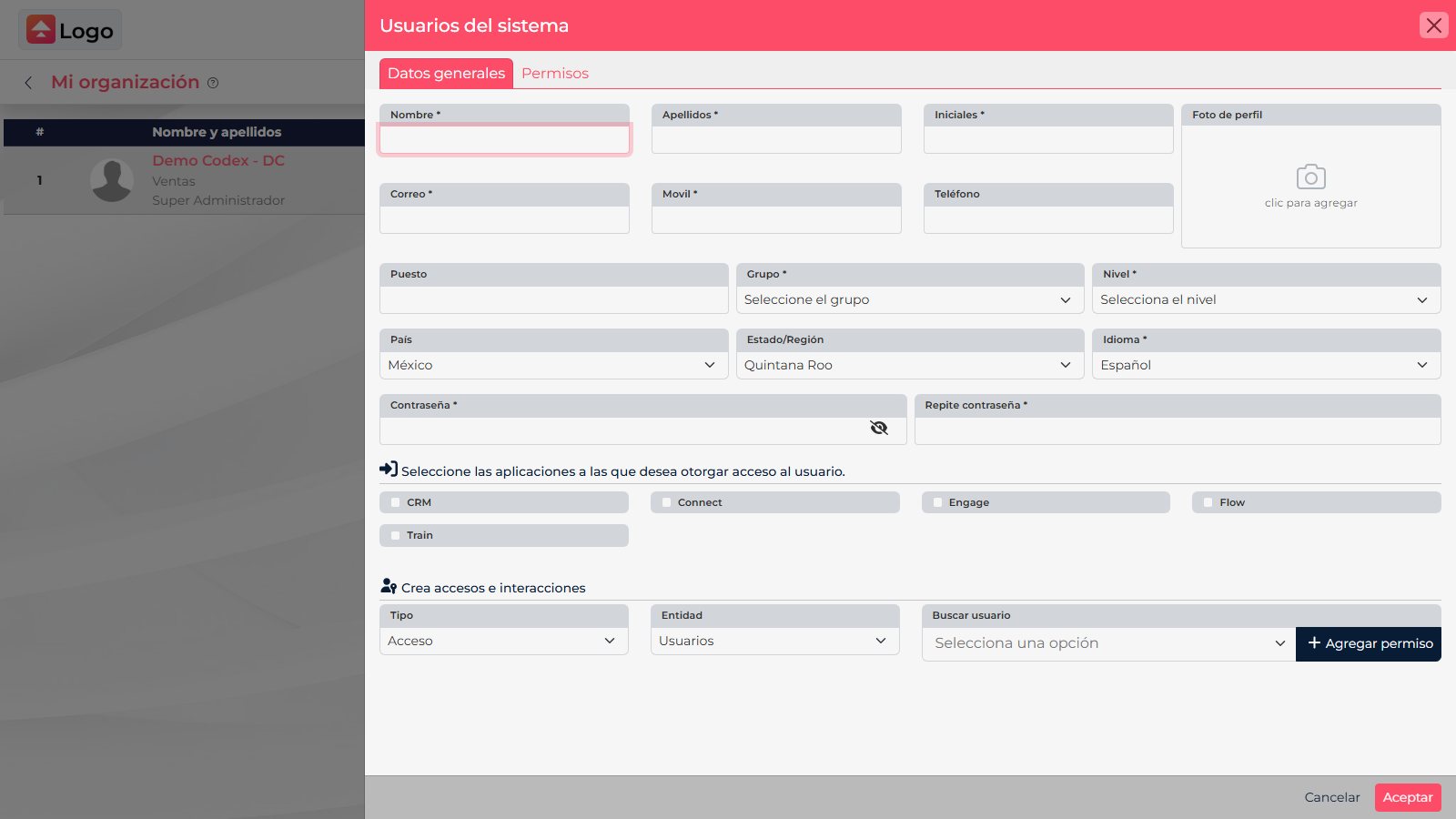Switch to the Permisos tab
Image resolution: width=1456 pixels, height=819 pixels.
(x=555, y=74)
